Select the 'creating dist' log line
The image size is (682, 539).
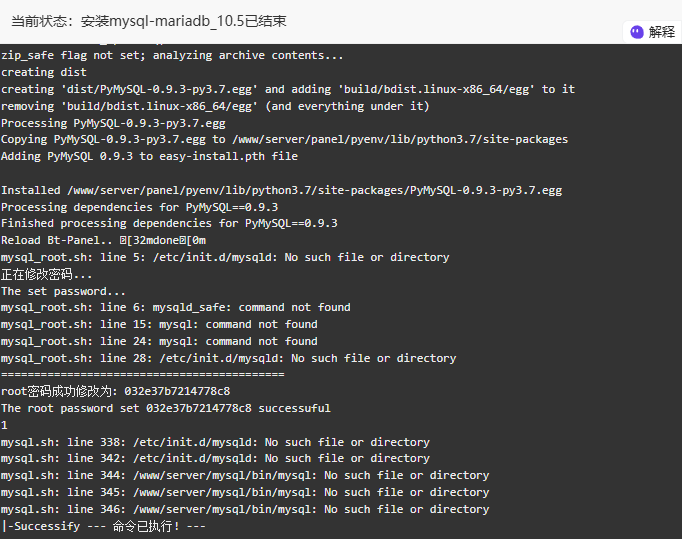(43, 72)
